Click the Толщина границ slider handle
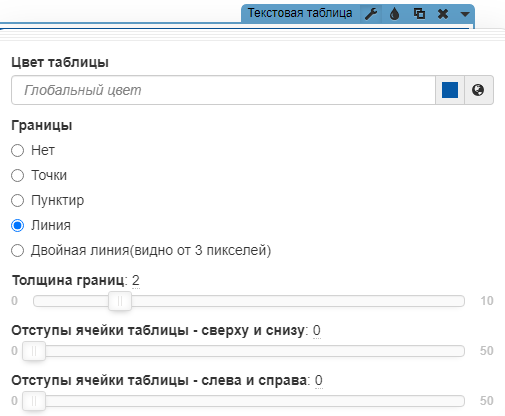Image resolution: width=505 pixels, height=416 pixels. coord(120,301)
